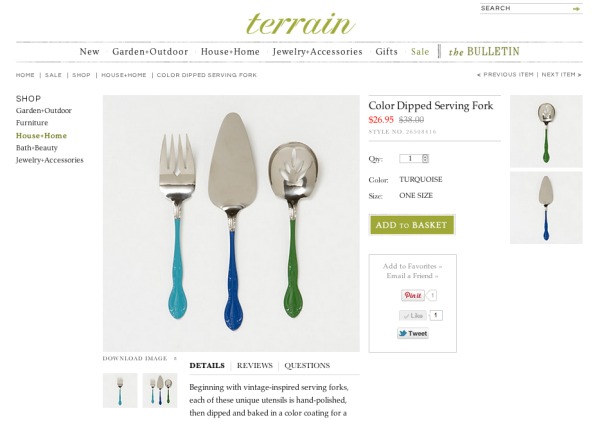Click Add to Favorites link

412,266
